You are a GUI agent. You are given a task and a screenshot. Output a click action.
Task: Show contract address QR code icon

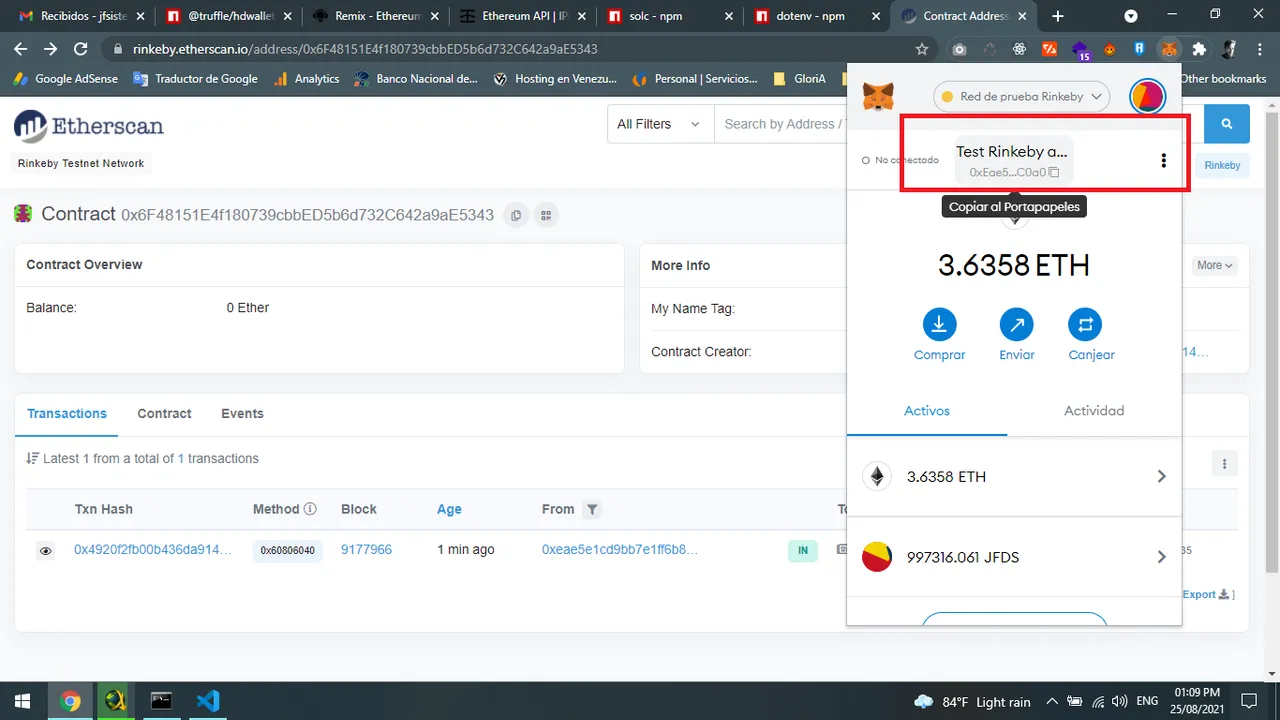[x=545, y=214]
